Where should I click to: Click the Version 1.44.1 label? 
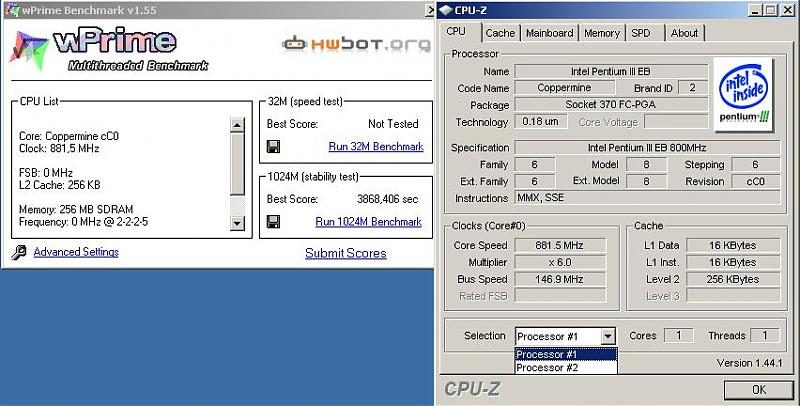(x=749, y=363)
